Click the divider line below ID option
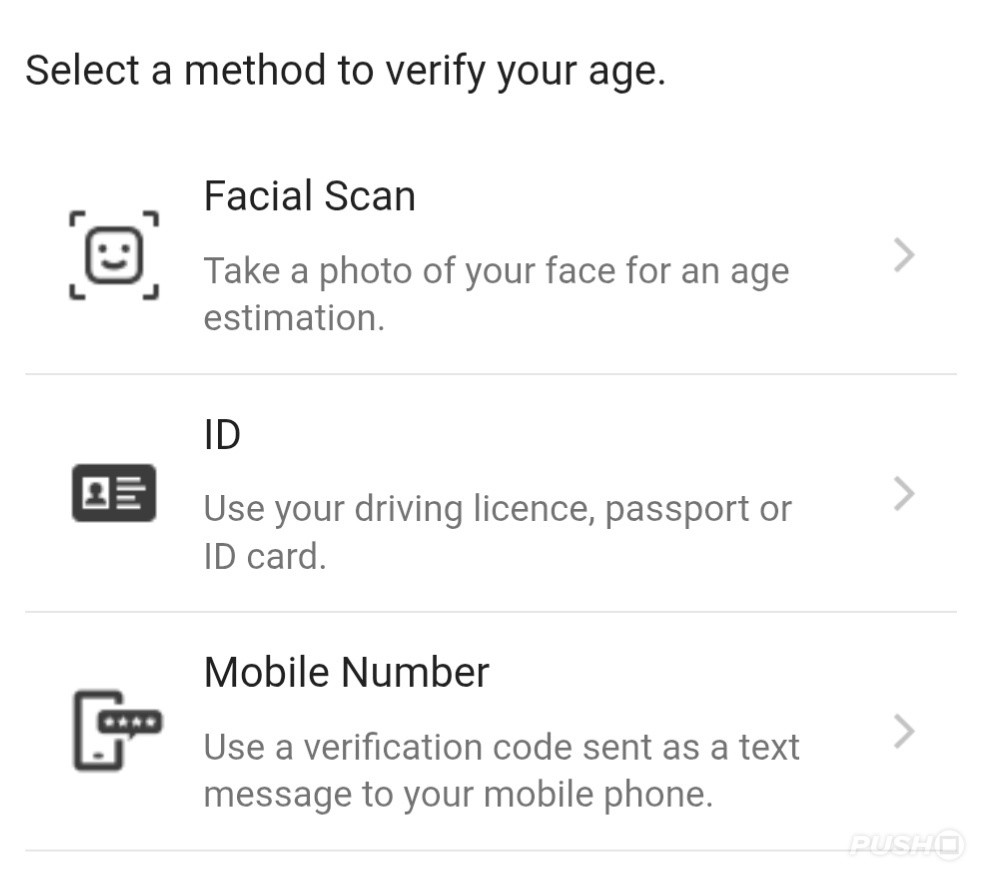989x885 pixels. [490, 612]
